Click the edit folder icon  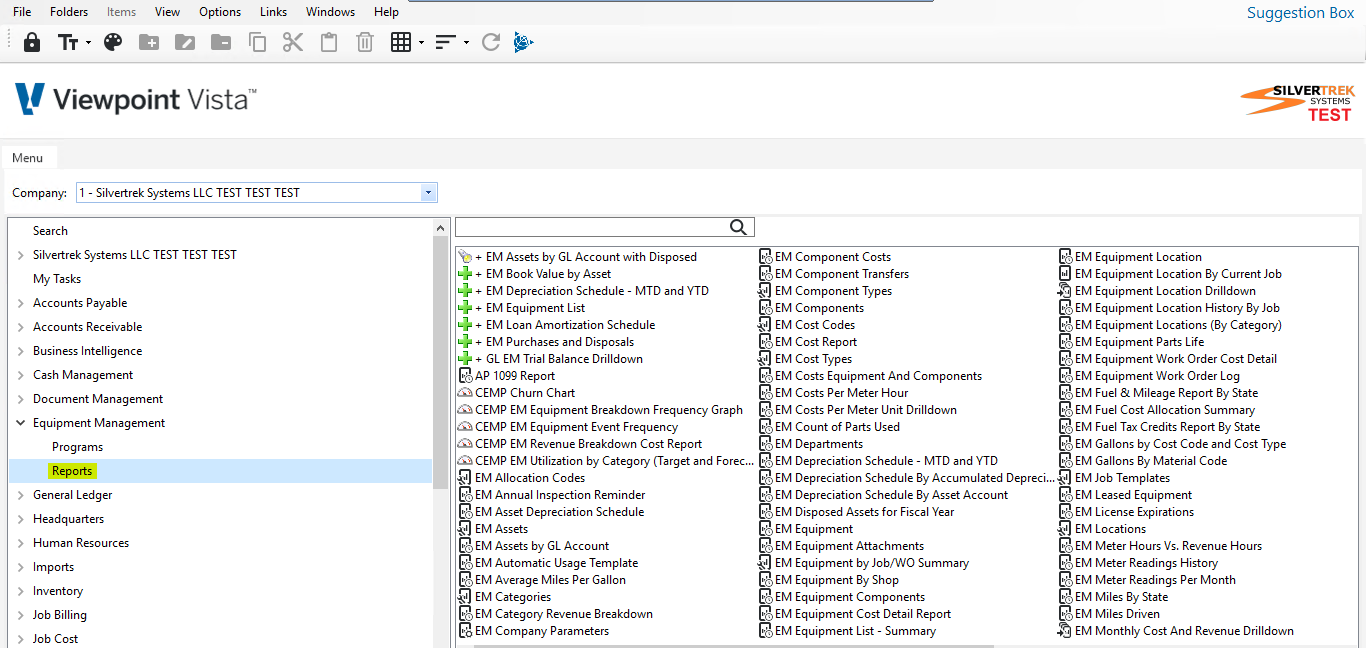click(185, 42)
